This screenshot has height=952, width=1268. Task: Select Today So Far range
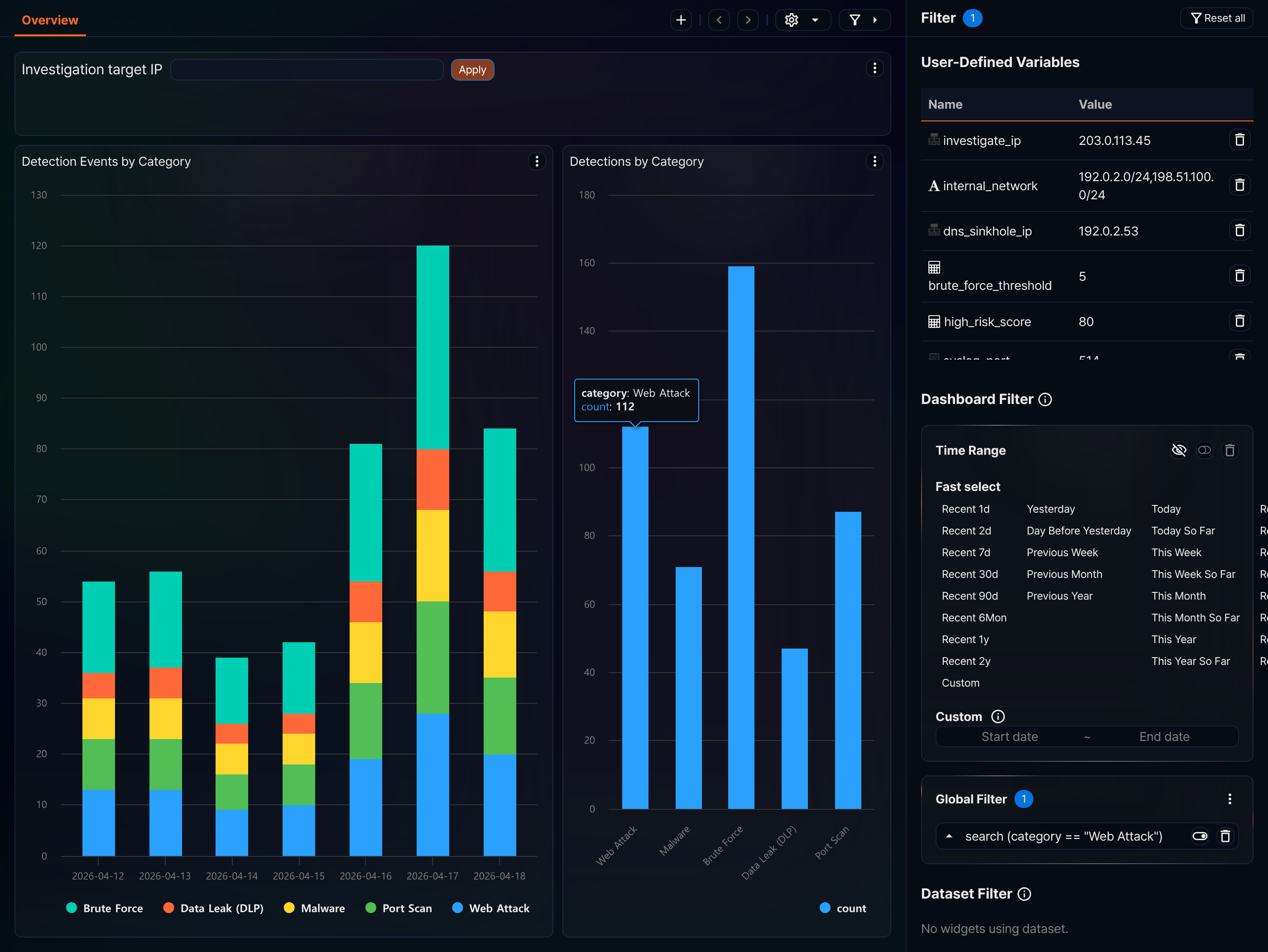pos(1182,531)
